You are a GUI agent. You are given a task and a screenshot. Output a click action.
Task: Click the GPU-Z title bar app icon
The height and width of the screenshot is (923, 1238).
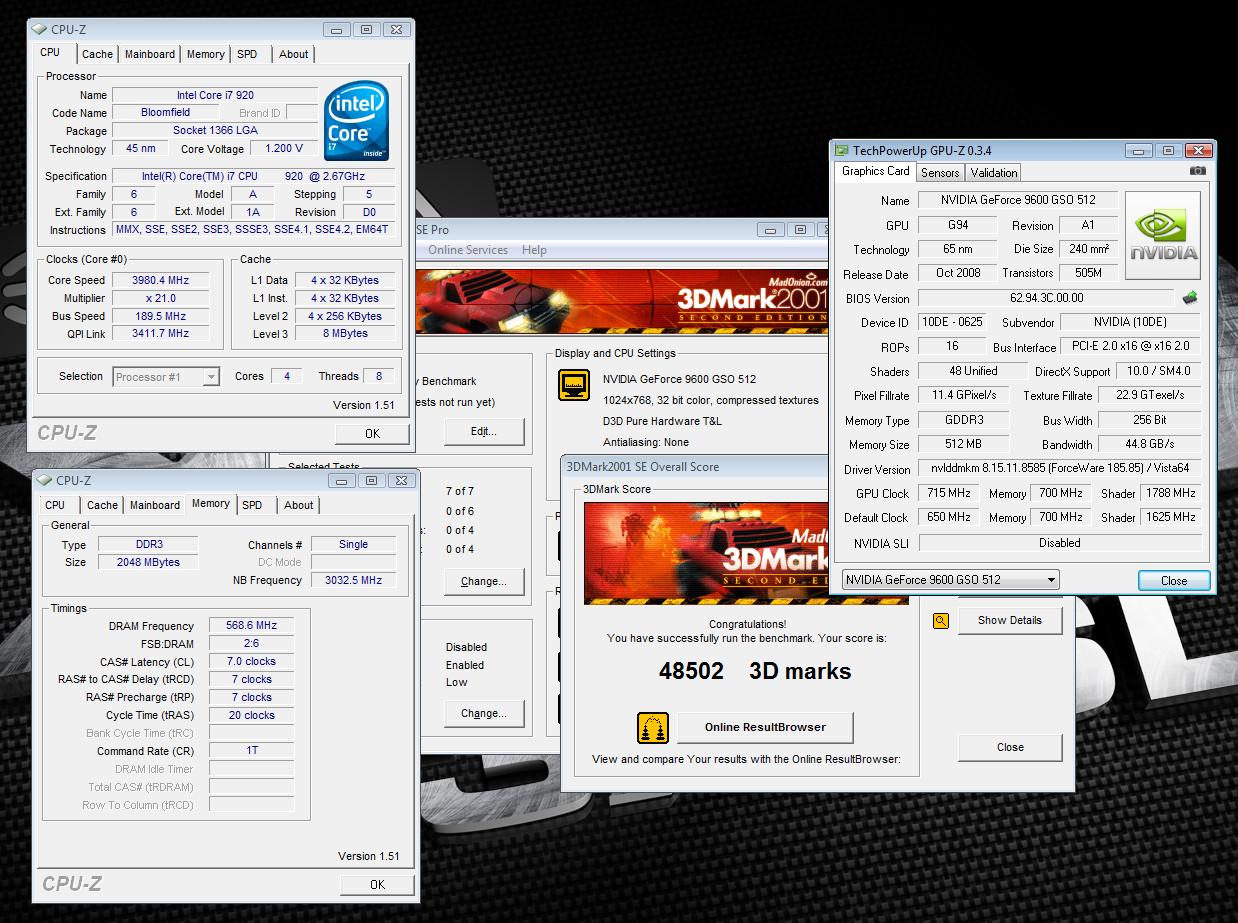pos(840,151)
